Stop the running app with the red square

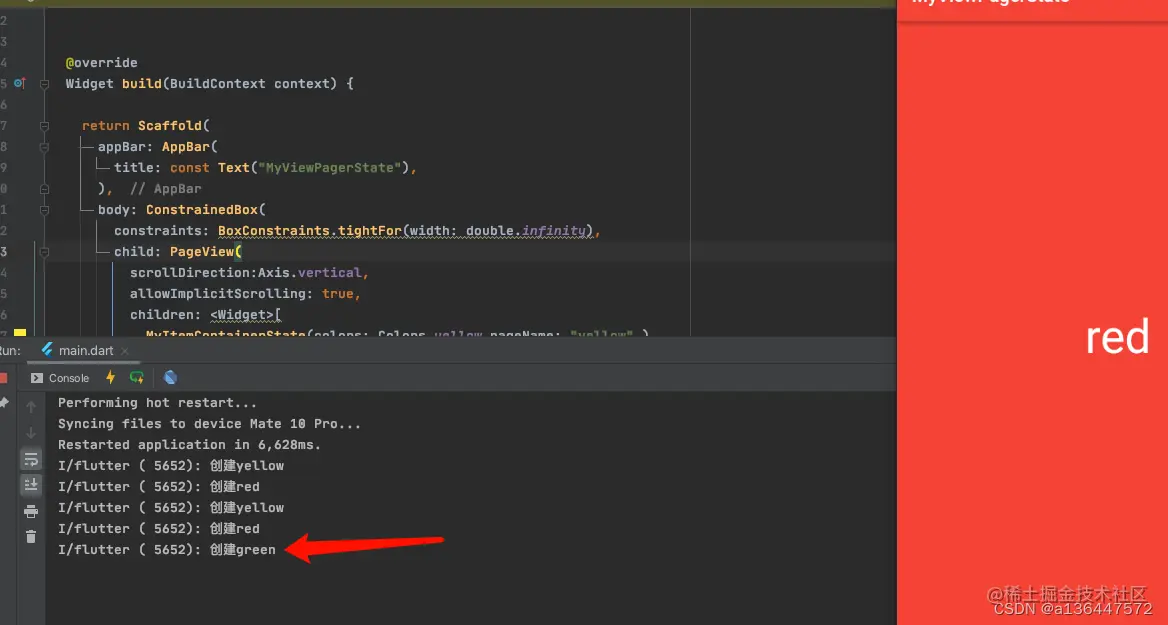pos(3,378)
